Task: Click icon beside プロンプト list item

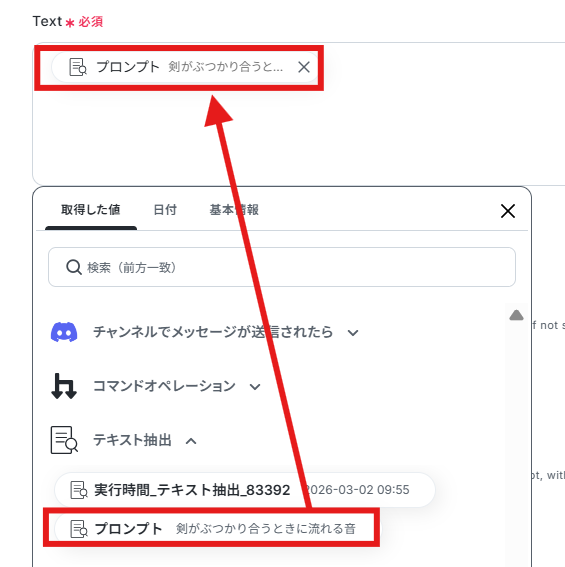Action: [x=78, y=529]
